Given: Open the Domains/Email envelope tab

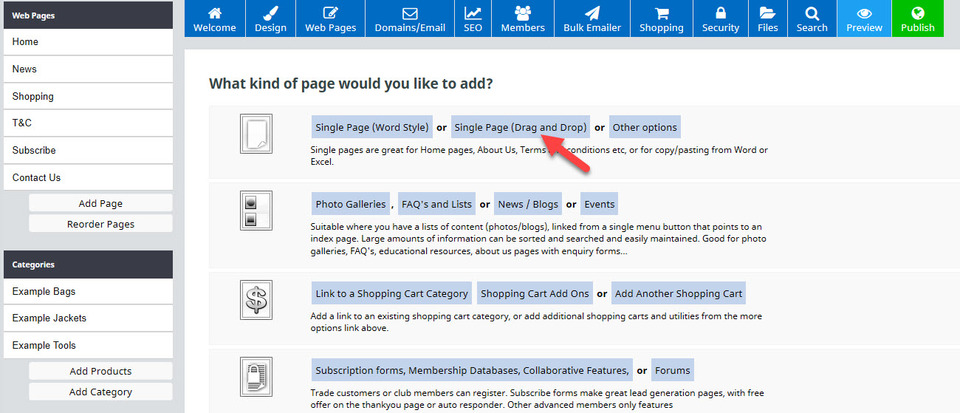Looking at the screenshot, I should (x=410, y=18).
